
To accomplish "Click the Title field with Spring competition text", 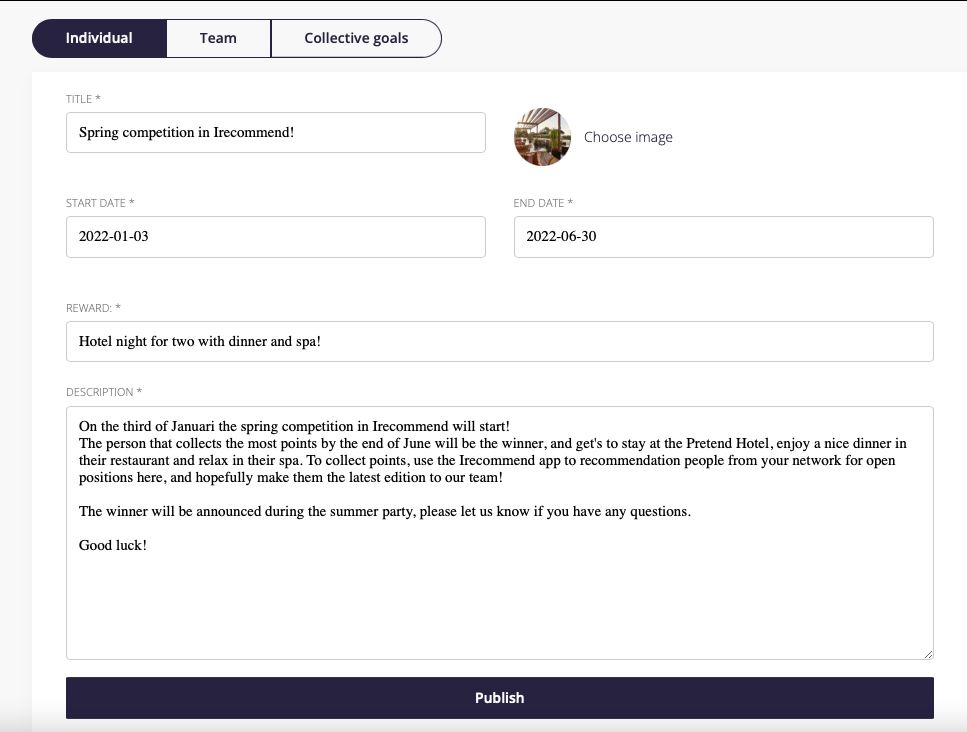I will pos(276,133).
